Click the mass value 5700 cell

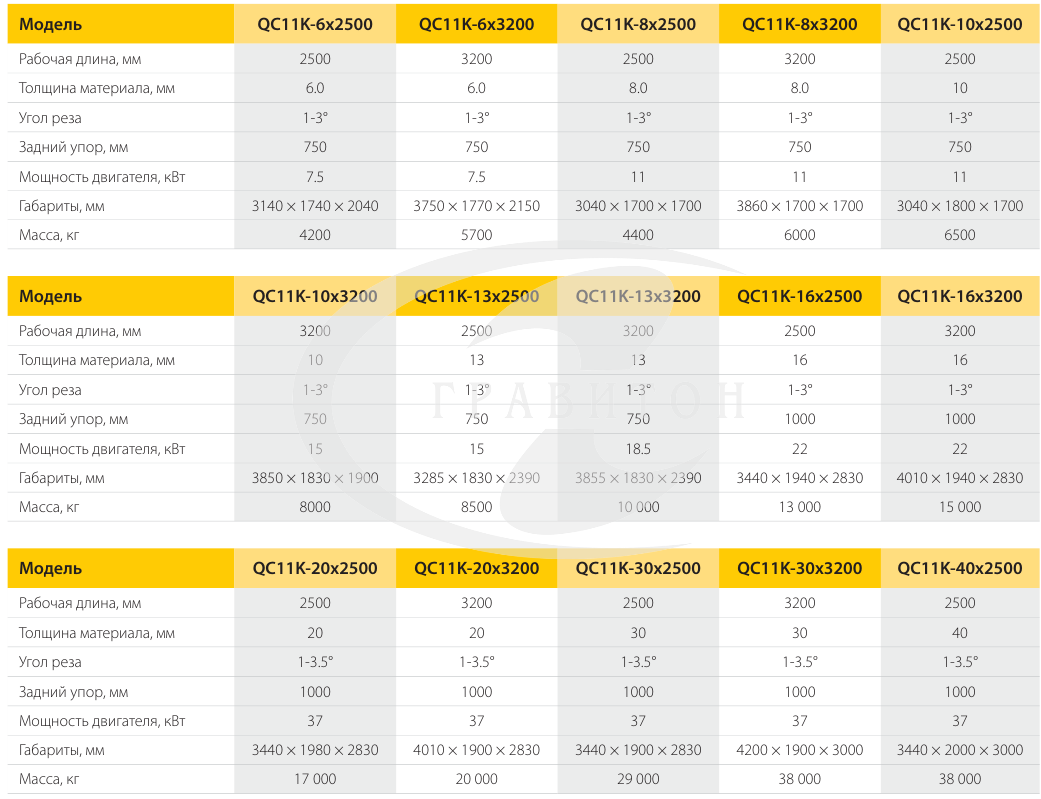(476, 235)
